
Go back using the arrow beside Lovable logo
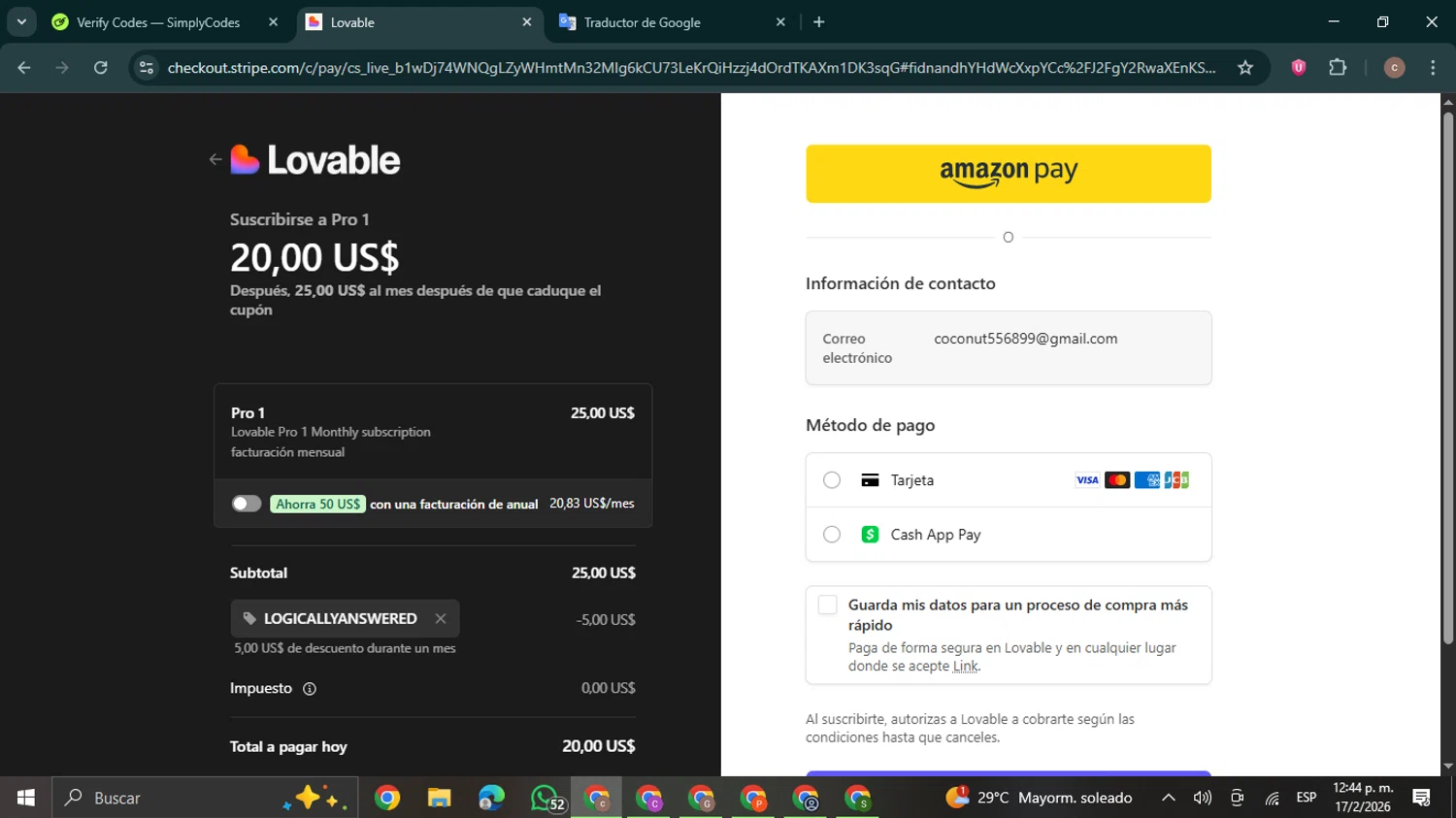pyautogui.click(x=215, y=160)
